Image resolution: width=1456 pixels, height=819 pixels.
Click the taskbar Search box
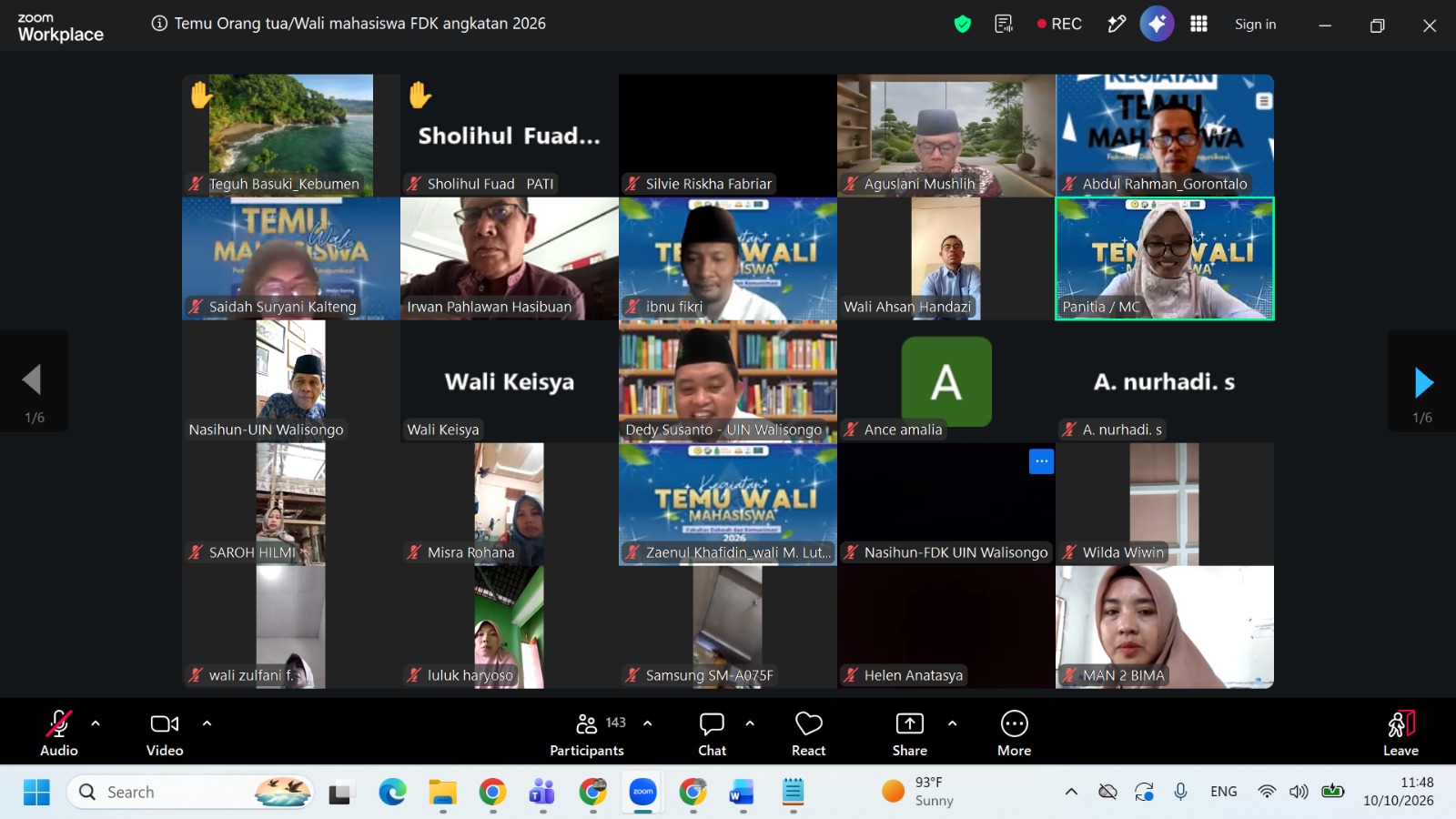point(190,792)
